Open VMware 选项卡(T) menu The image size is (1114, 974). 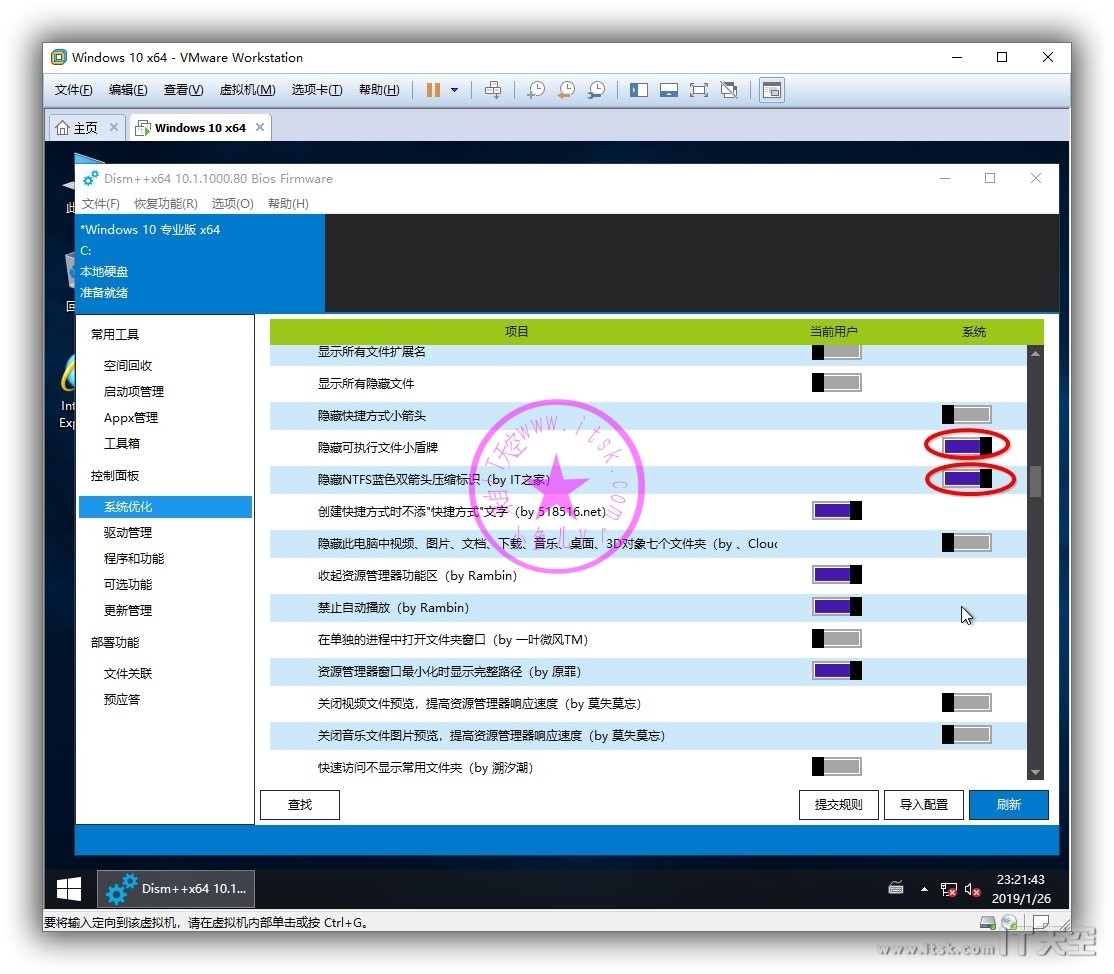317,90
